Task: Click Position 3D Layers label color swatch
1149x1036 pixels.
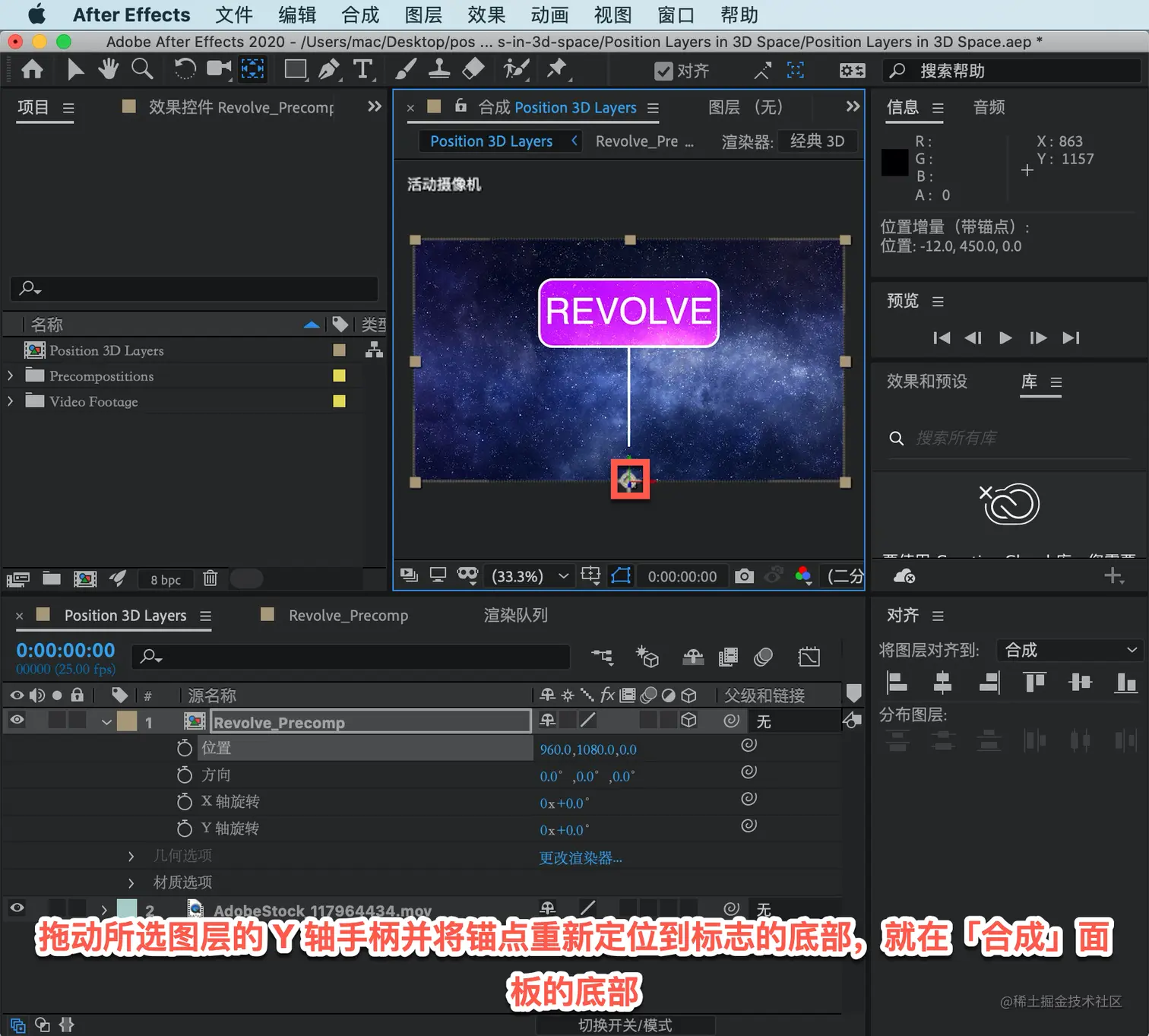Action: coord(339,350)
